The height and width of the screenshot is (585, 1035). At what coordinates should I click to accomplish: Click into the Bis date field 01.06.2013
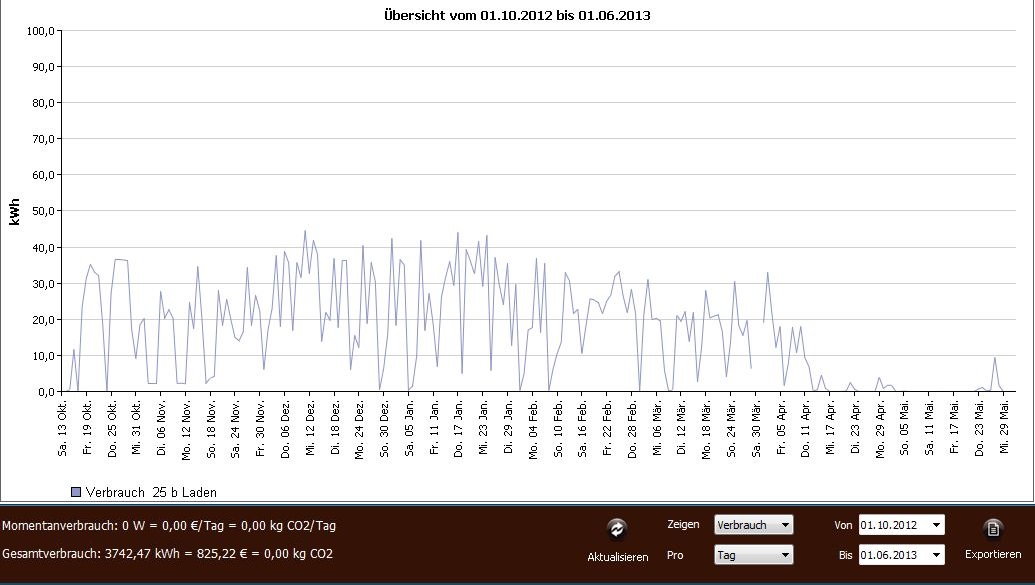click(892, 555)
